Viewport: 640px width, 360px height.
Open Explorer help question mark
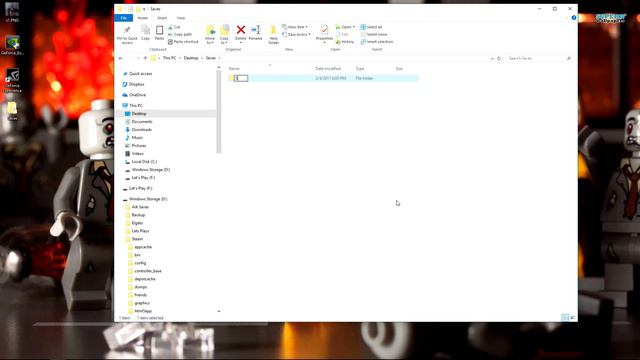click(x=573, y=18)
